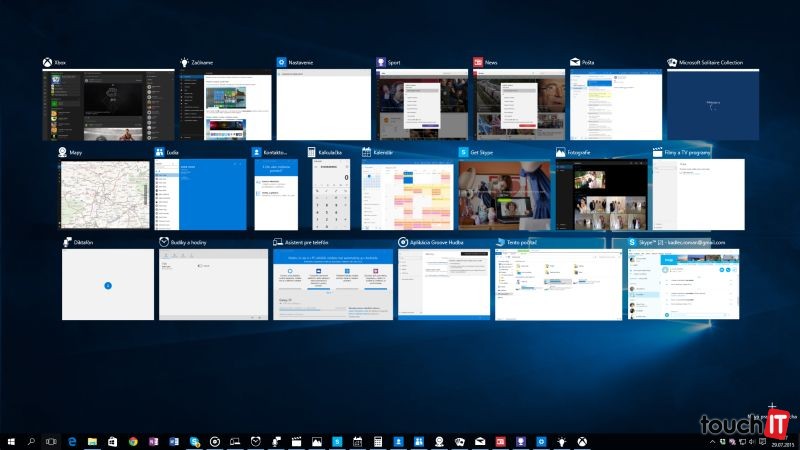
Task: Click the taskbar search magnifier icon
Action: (31, 441)
